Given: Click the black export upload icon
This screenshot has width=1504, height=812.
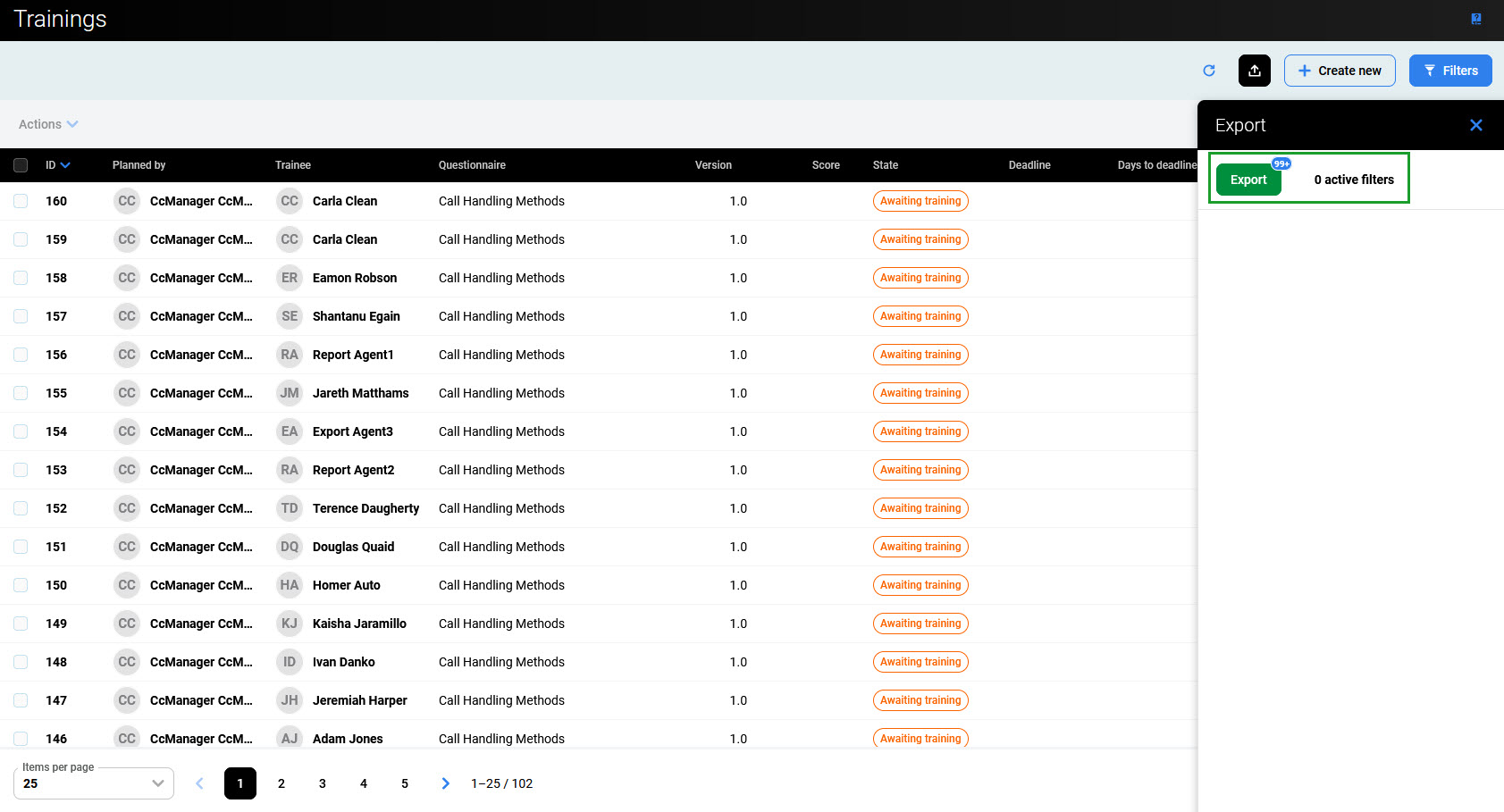Looking at the screenshot, I should (1254, 71).
